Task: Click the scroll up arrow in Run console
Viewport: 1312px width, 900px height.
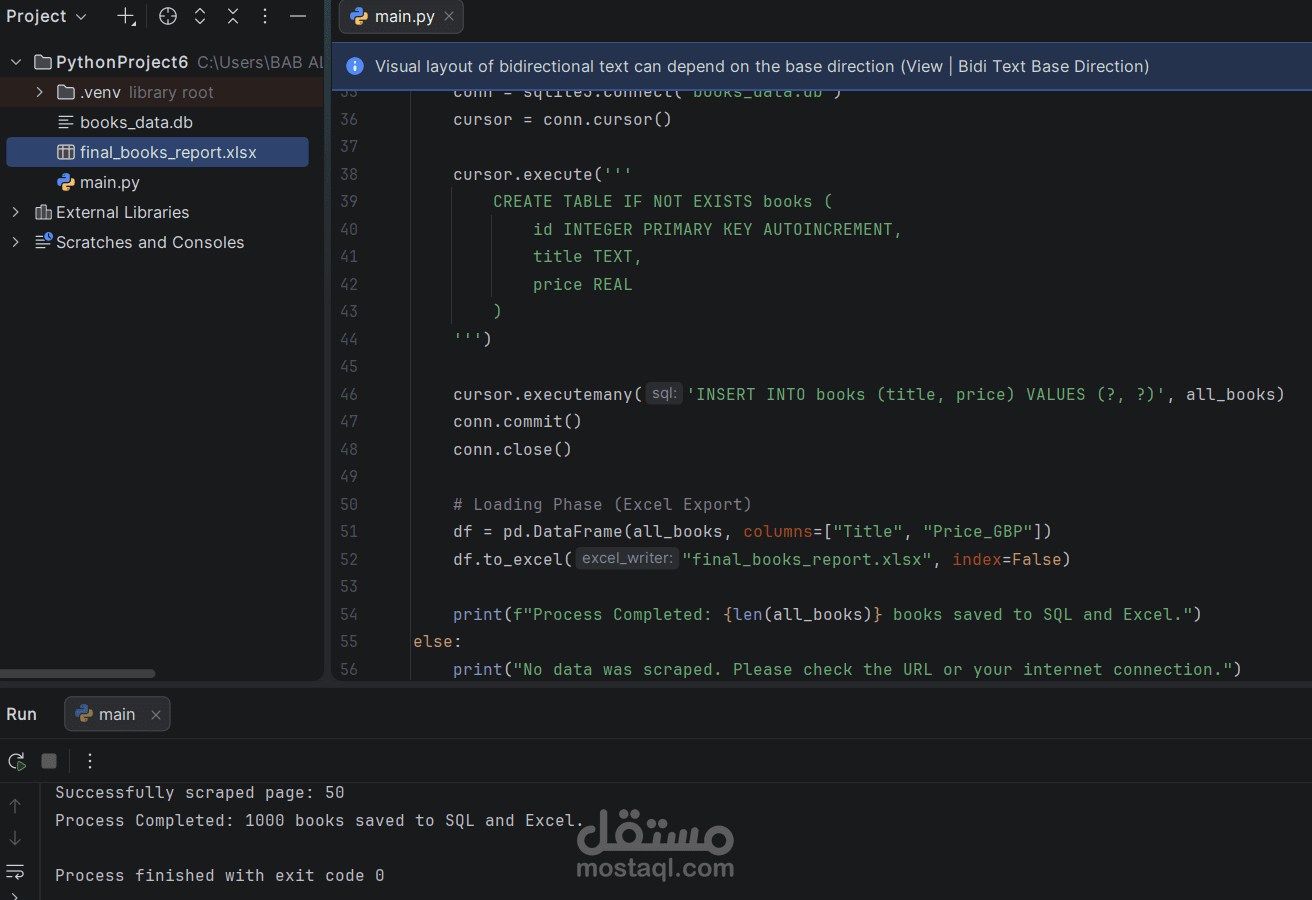Action: 15,805
